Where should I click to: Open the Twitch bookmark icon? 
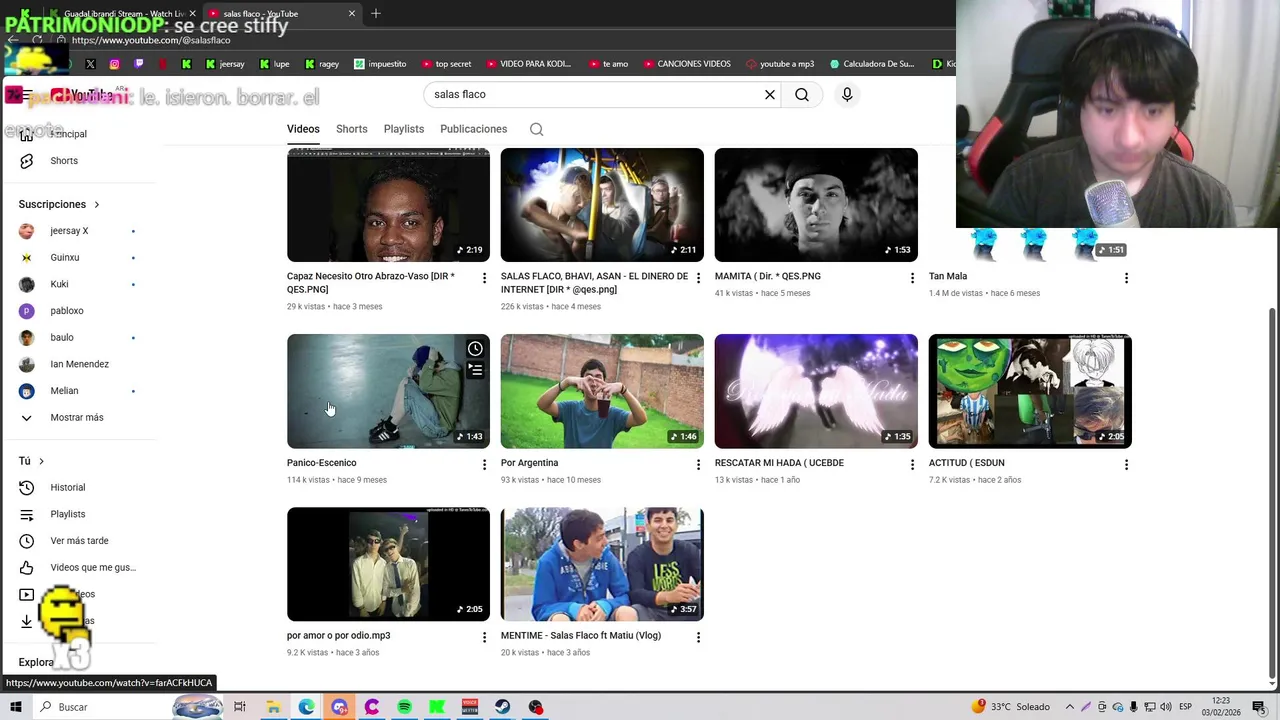point(138,64)
